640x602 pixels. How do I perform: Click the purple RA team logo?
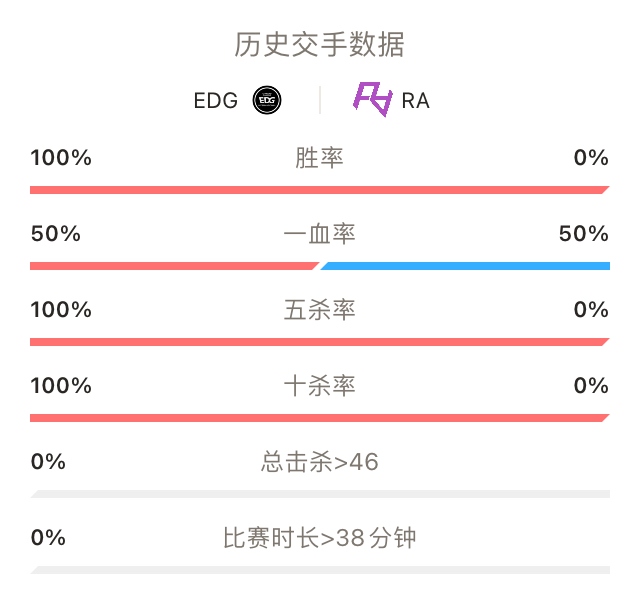point(373,99)
